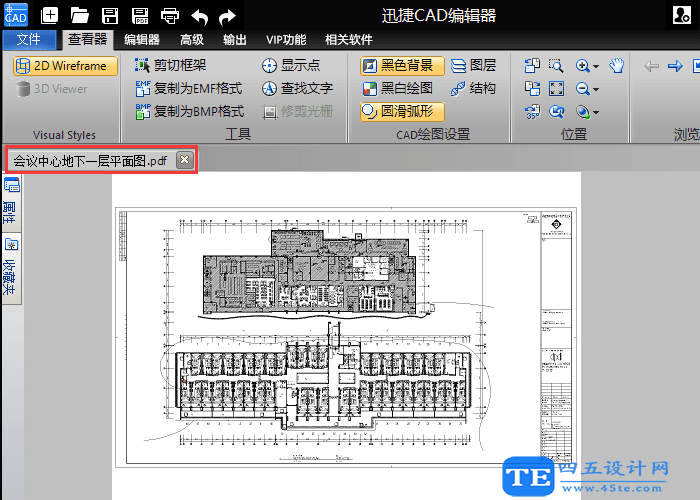
Task: Print the drawing using the printer icon
Action: (170, 16)
